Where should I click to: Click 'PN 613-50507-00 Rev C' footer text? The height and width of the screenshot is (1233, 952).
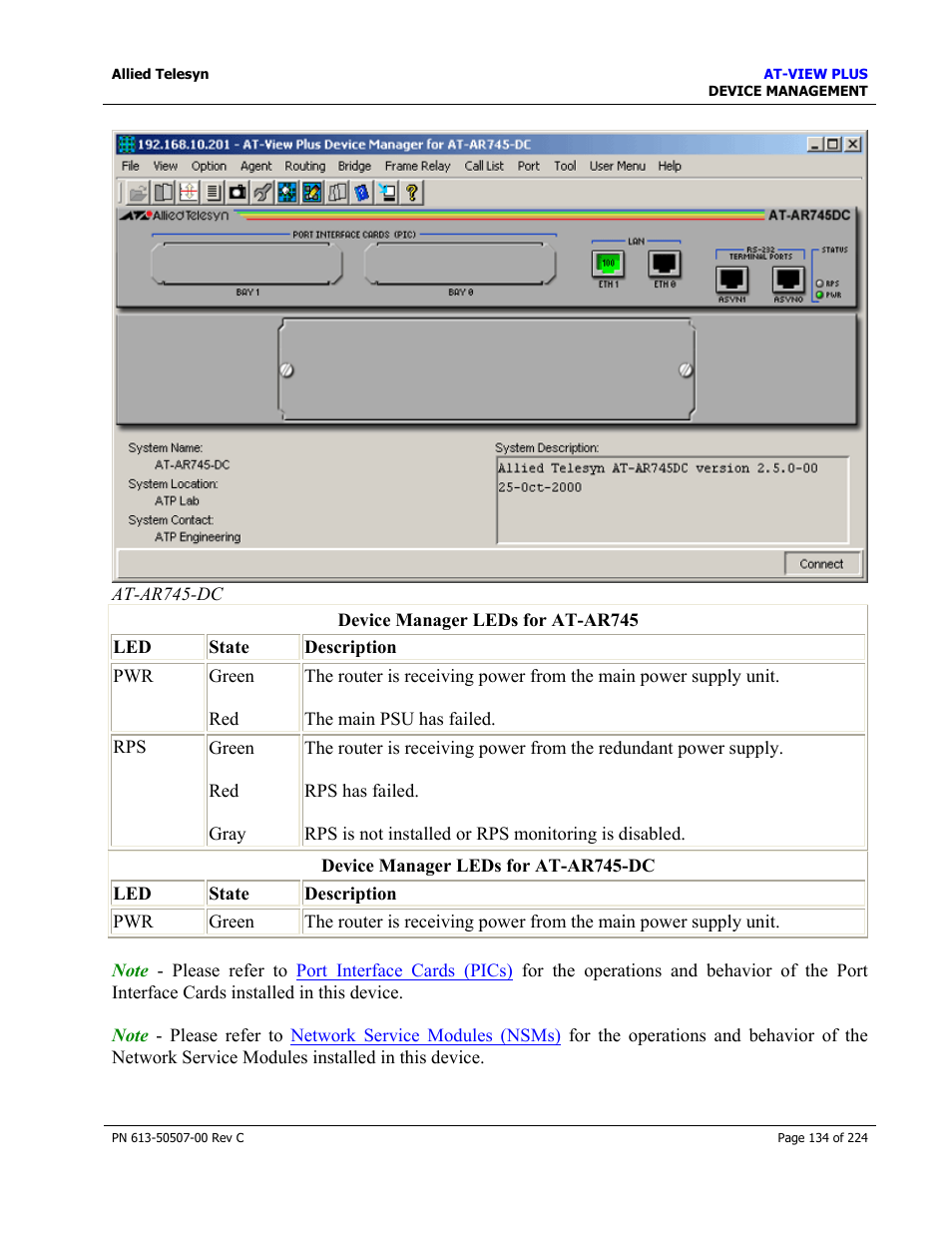click(178, 1137)
